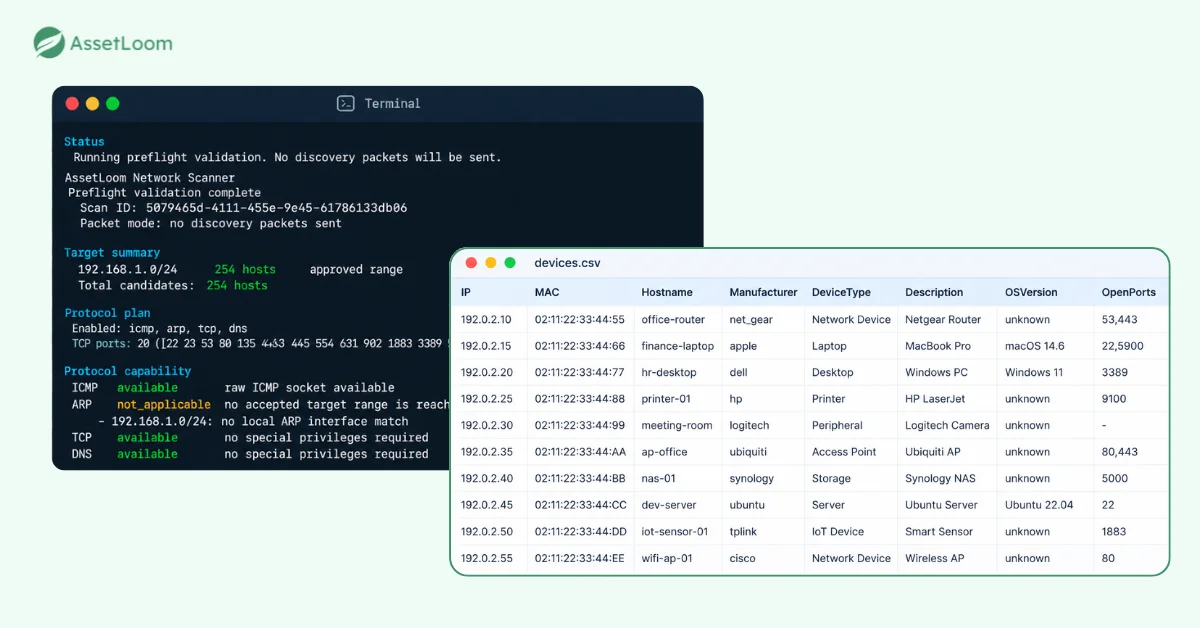
Task: Select the DeviceType column header
Action: [x=841, y=293]
